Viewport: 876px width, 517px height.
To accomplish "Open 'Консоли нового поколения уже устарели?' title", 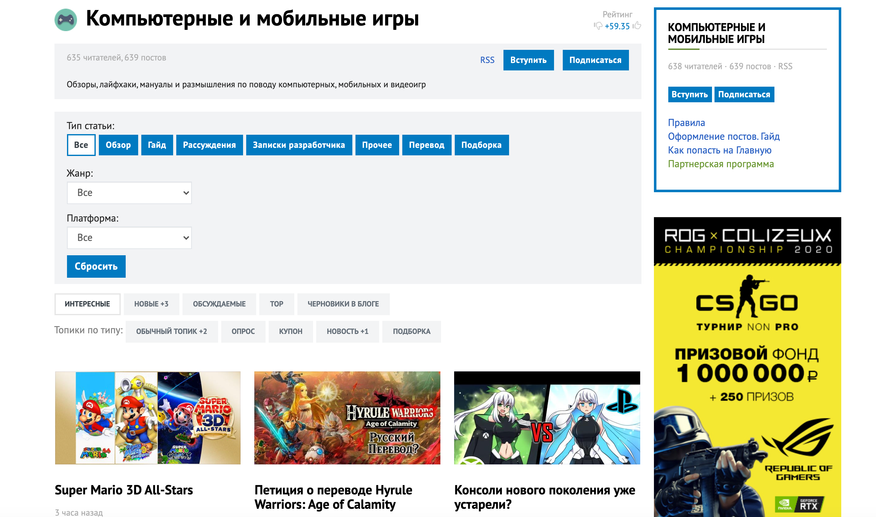I will (545, 497).
